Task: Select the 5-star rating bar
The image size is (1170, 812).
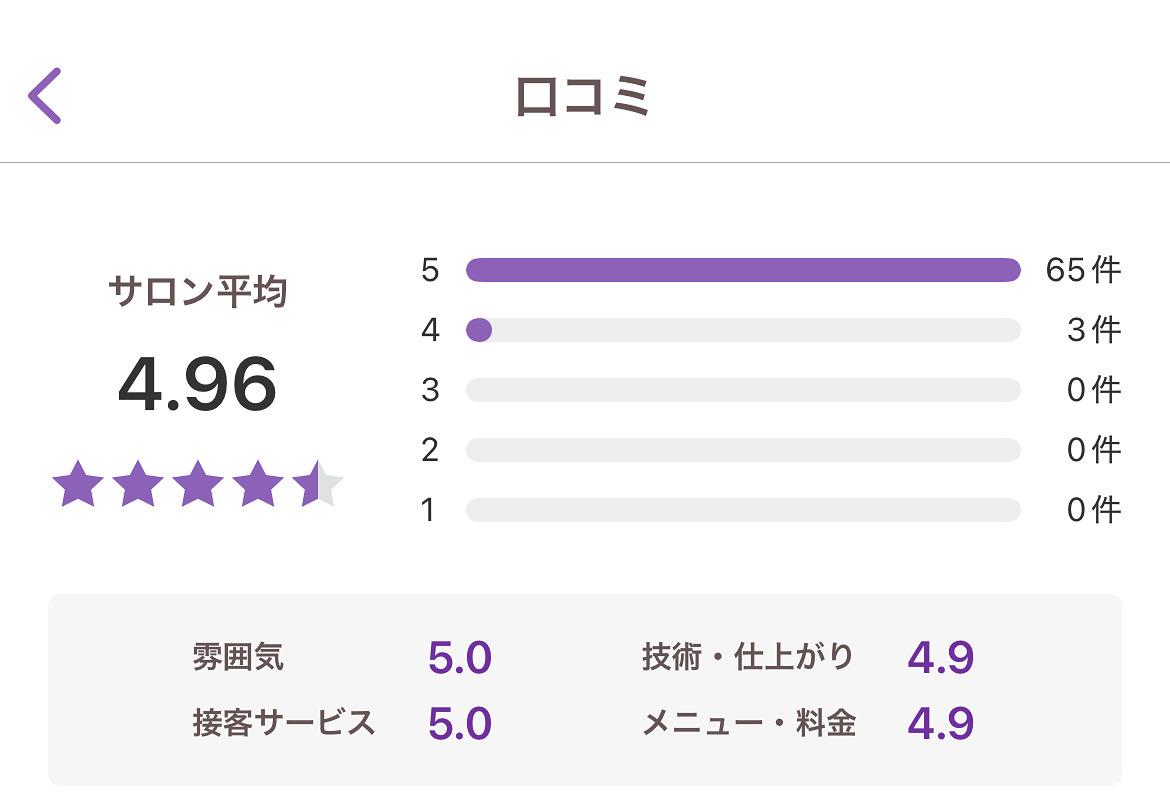Action: (742, 270)
